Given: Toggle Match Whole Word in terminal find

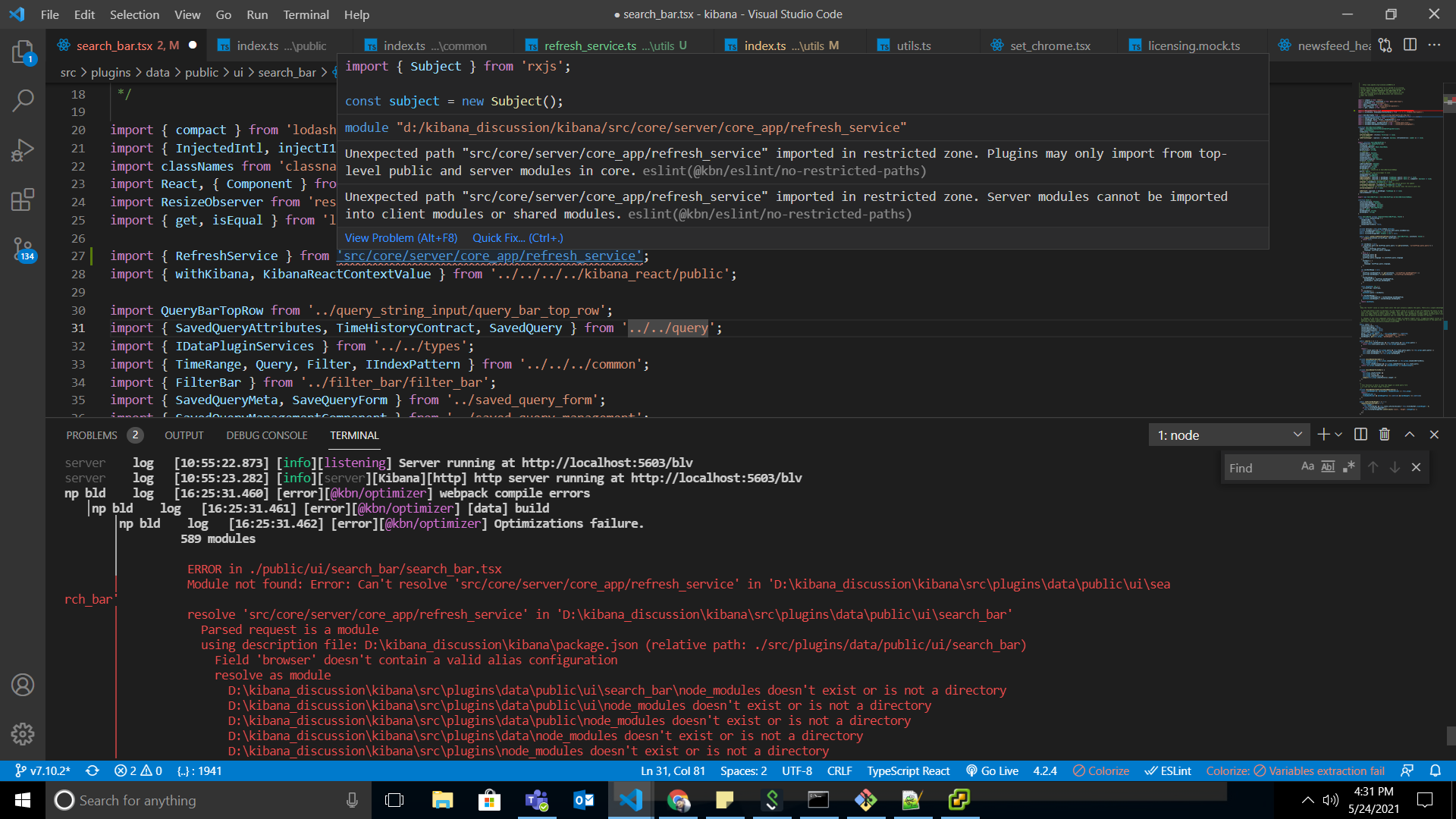Looking at the screenshot, I should tap(1328, 467).
